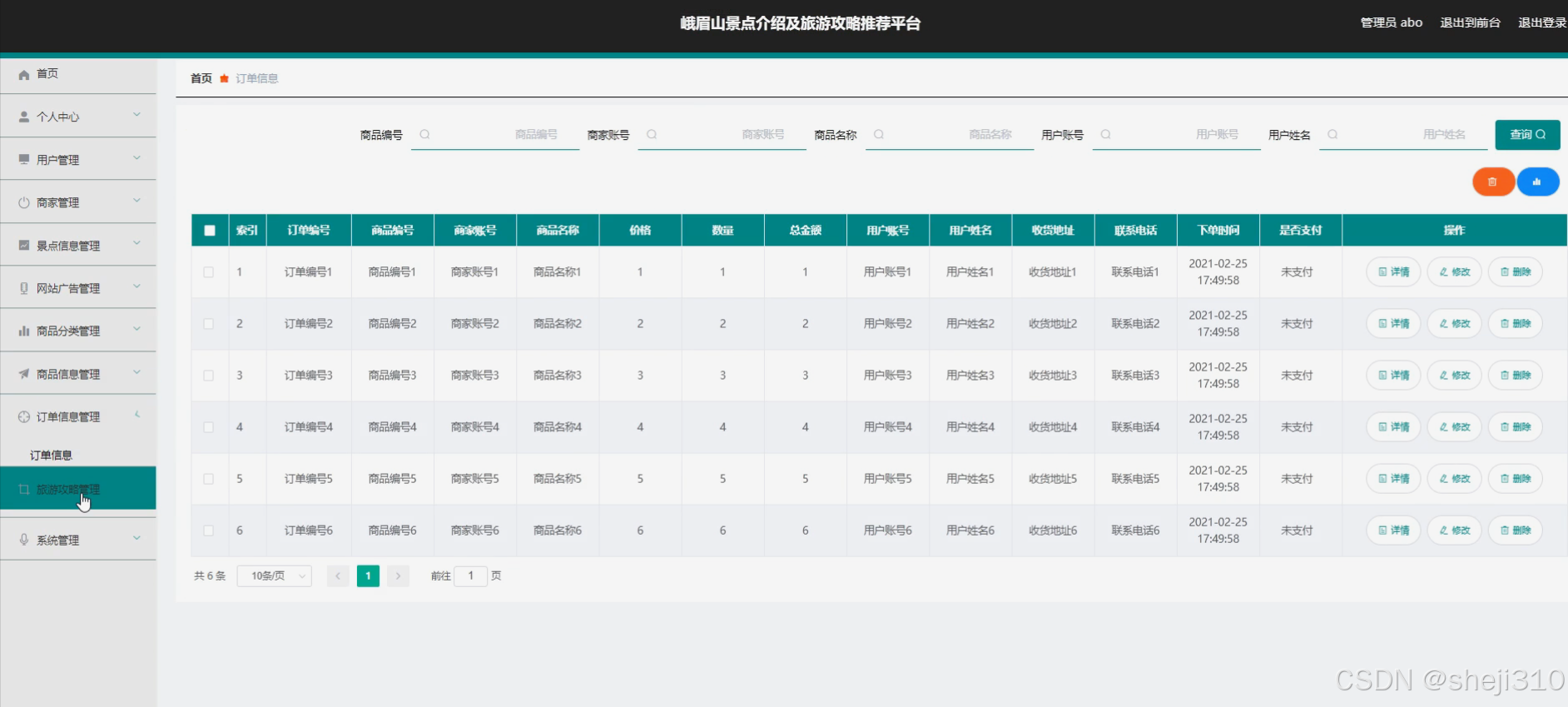This screenshot has width=1568, height=707.
Task: Click the paper plane icon beside 商品信息管理
Action: [24, 374]
